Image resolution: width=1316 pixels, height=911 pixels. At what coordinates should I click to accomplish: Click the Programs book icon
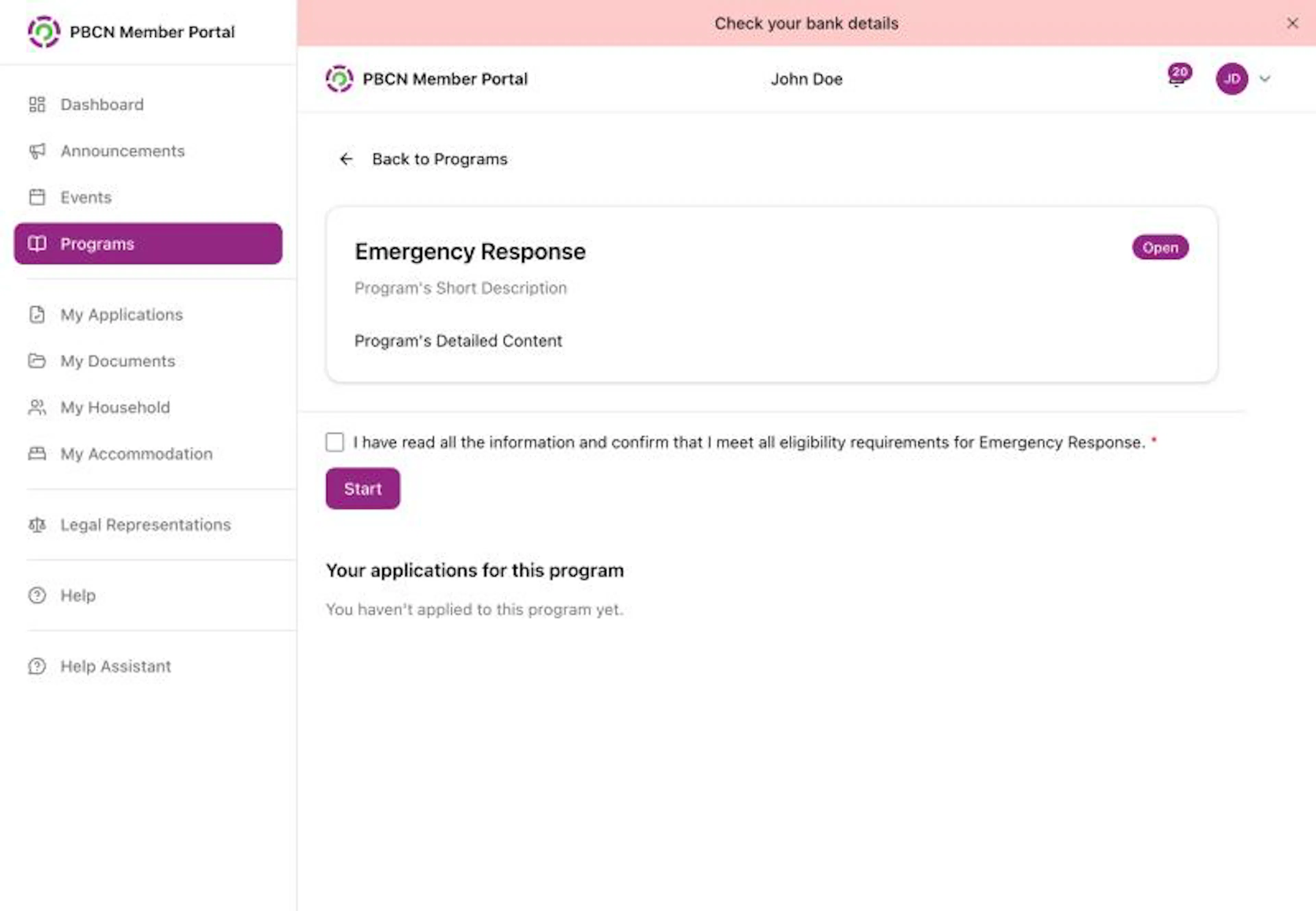tap(37, 244)
